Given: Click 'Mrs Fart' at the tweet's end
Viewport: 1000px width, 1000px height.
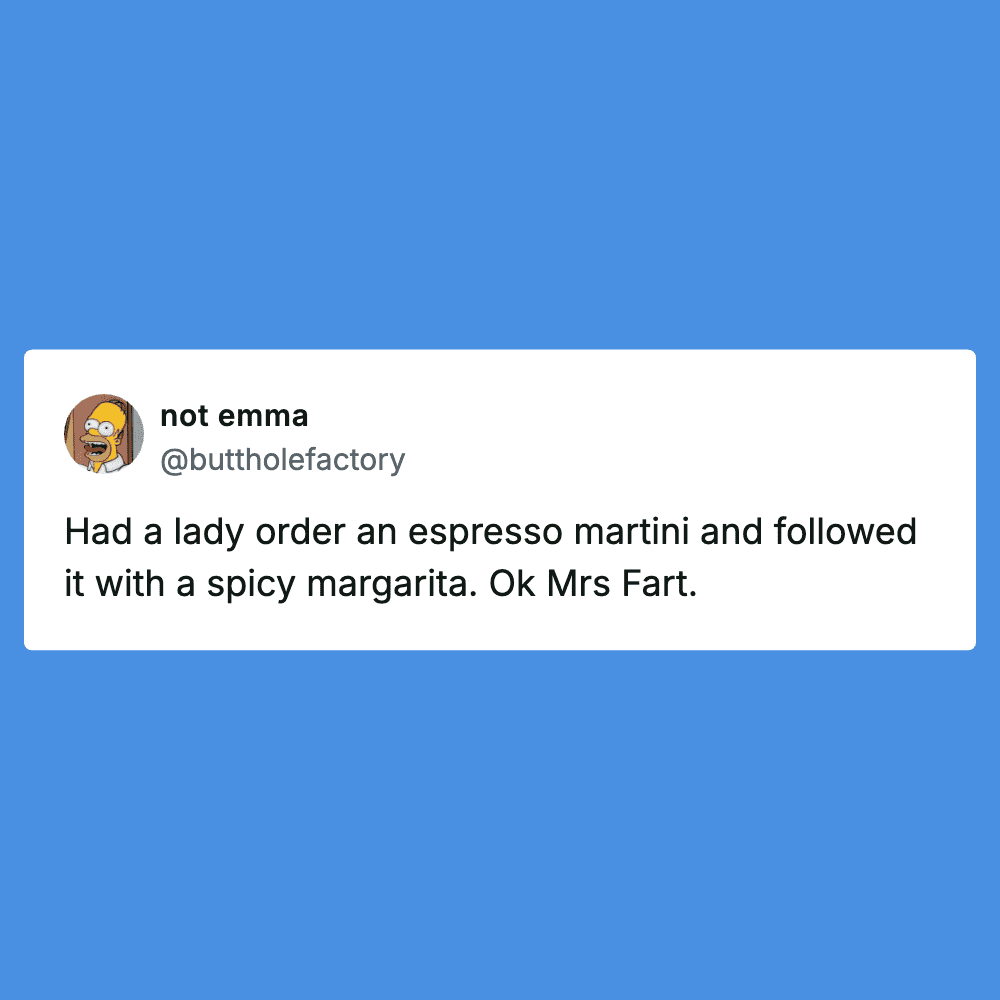Looking at the screenshot, I should pyautogui.click(x=622, y=584).
